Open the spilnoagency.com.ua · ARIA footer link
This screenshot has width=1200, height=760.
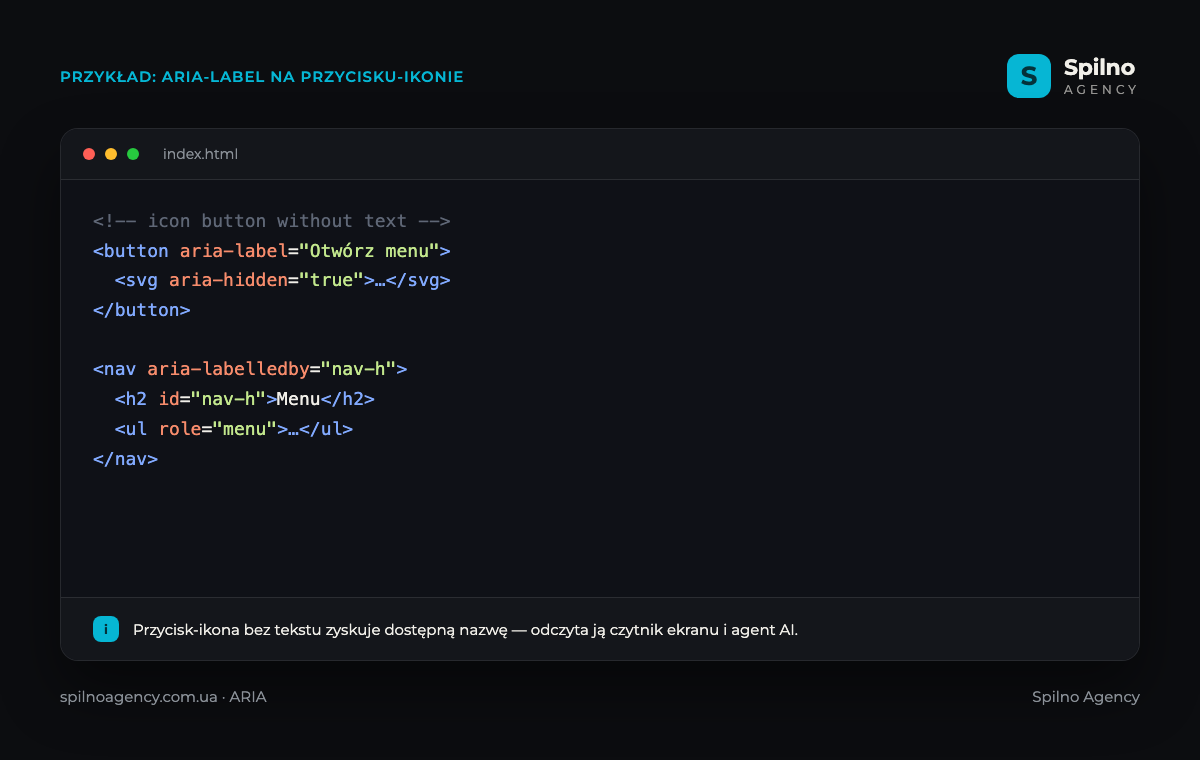[163, 697]
